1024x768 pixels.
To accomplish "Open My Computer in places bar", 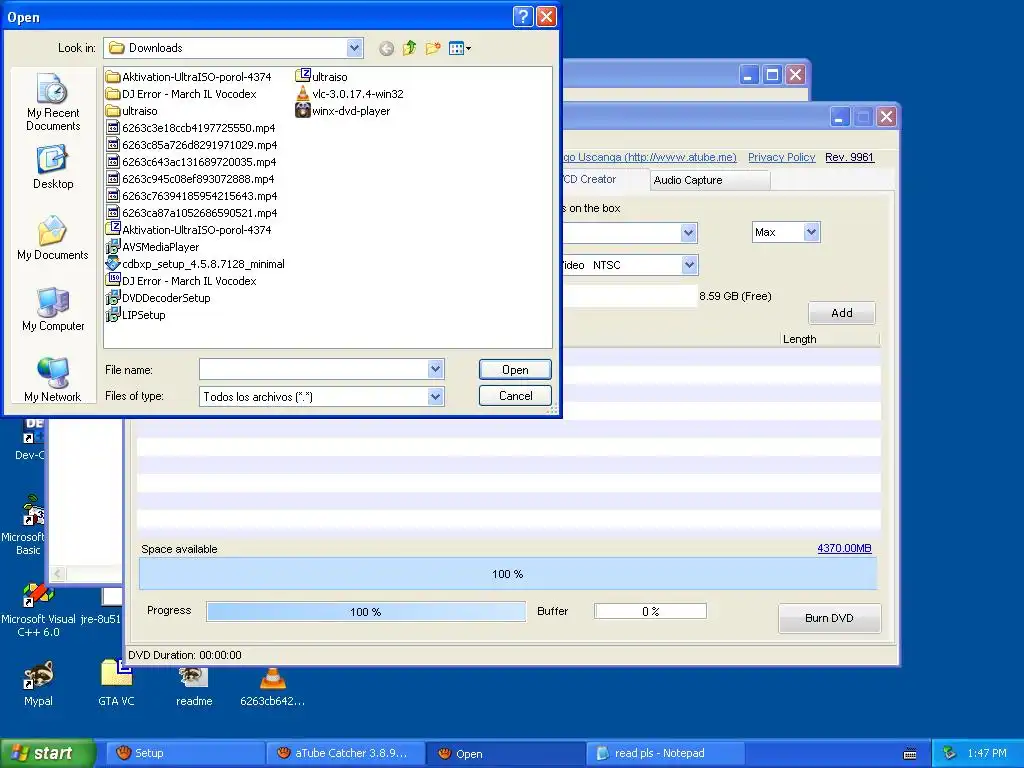I will pyautogui.click(x=53, y=310).
